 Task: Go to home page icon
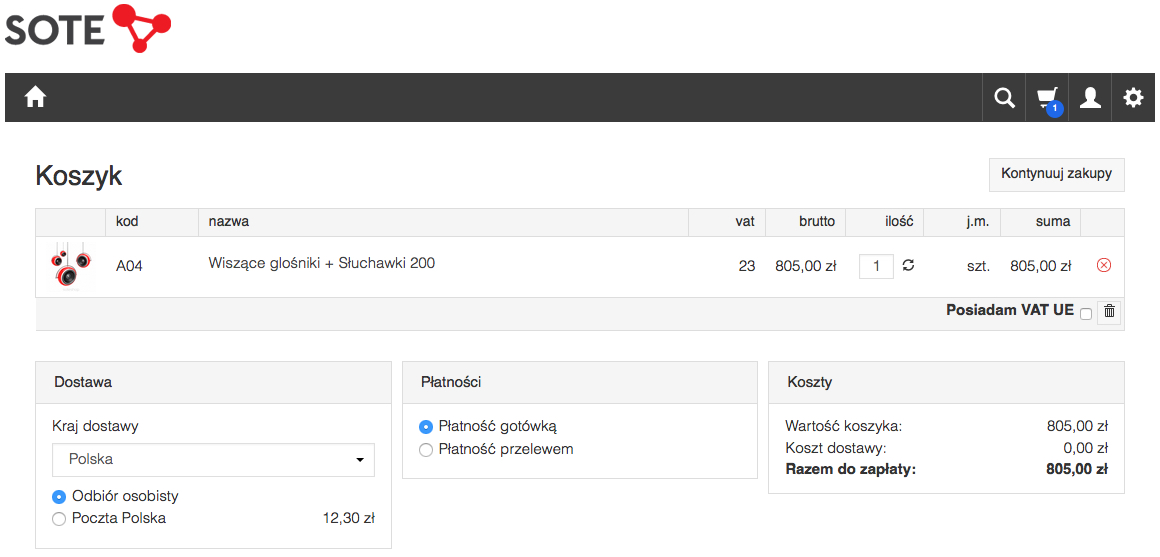pyautogui.click(x=35, y=97)
